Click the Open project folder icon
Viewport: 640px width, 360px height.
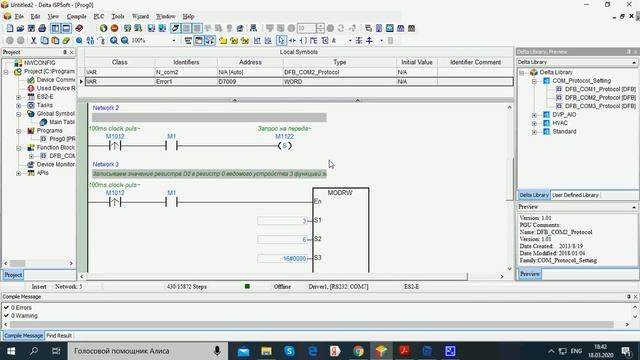coord(20,28)
